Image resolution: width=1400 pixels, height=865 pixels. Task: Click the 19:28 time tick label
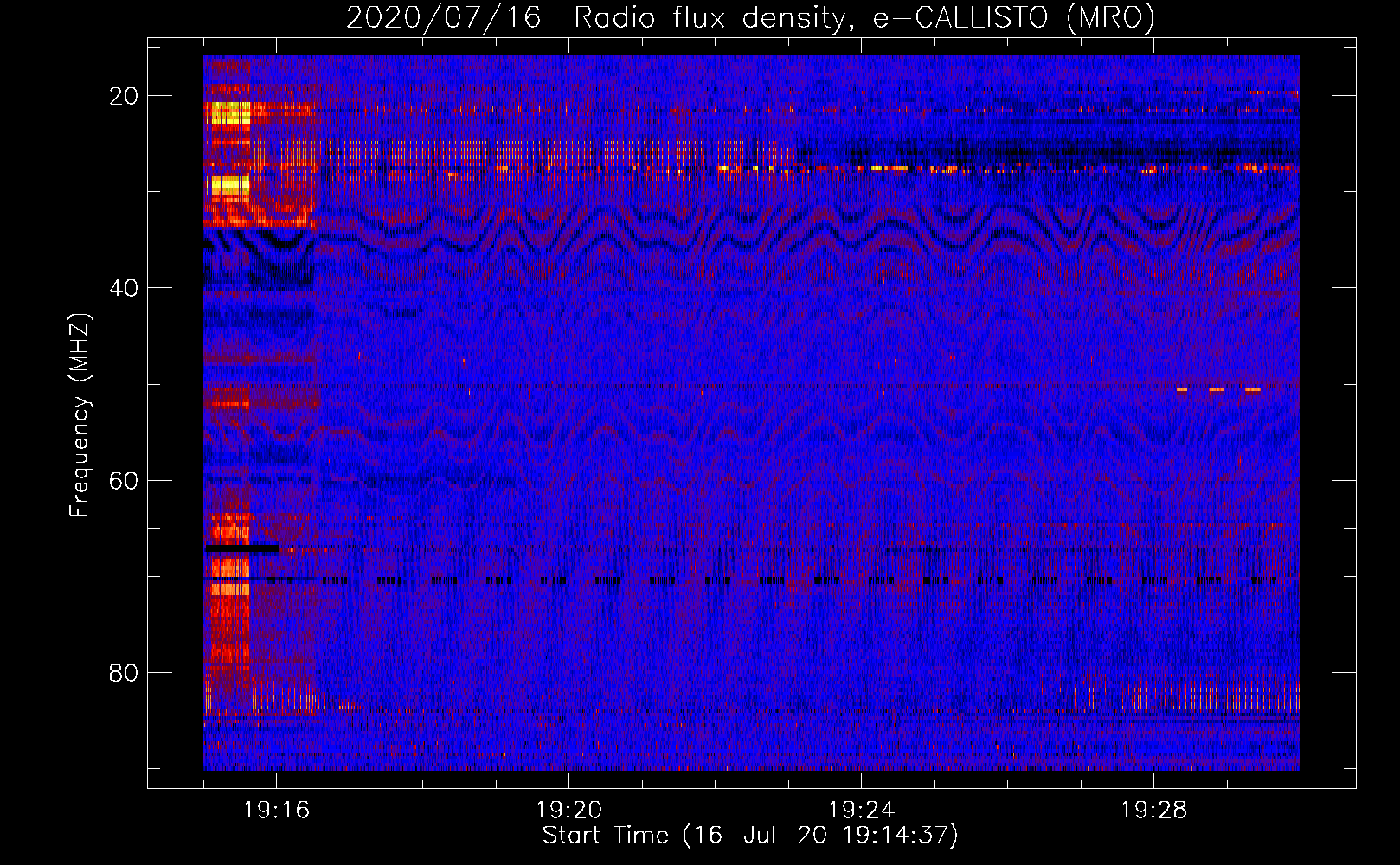point(1153,811)
